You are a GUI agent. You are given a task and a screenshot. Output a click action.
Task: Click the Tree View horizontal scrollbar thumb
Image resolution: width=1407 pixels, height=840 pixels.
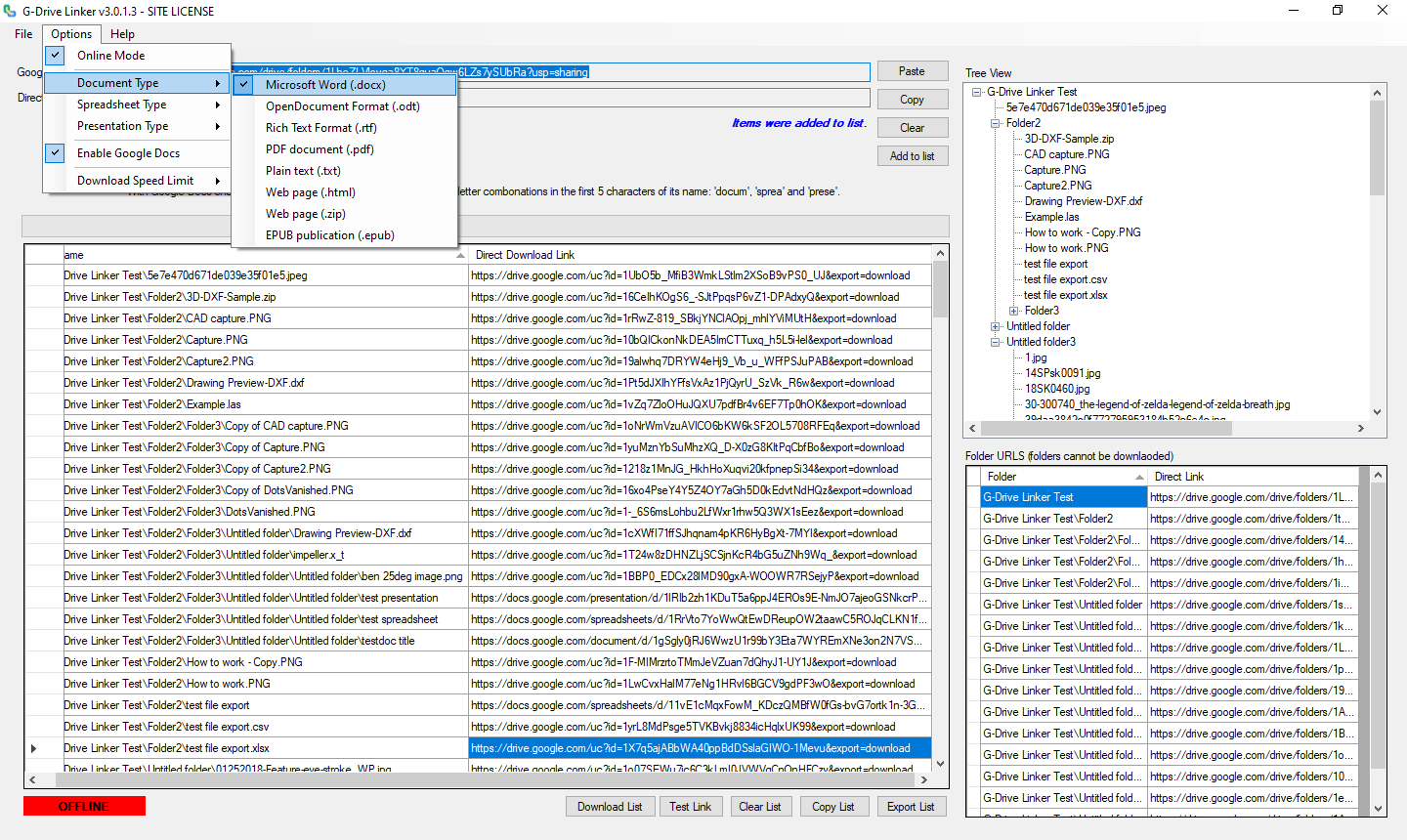tap(1106, 428)
